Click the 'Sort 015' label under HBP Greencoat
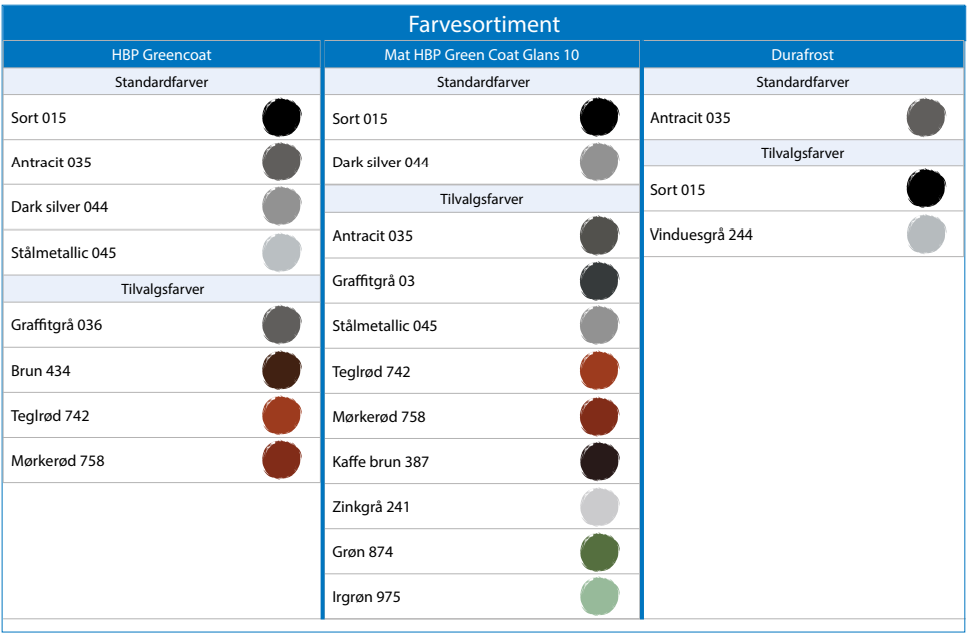 point(38,118)
